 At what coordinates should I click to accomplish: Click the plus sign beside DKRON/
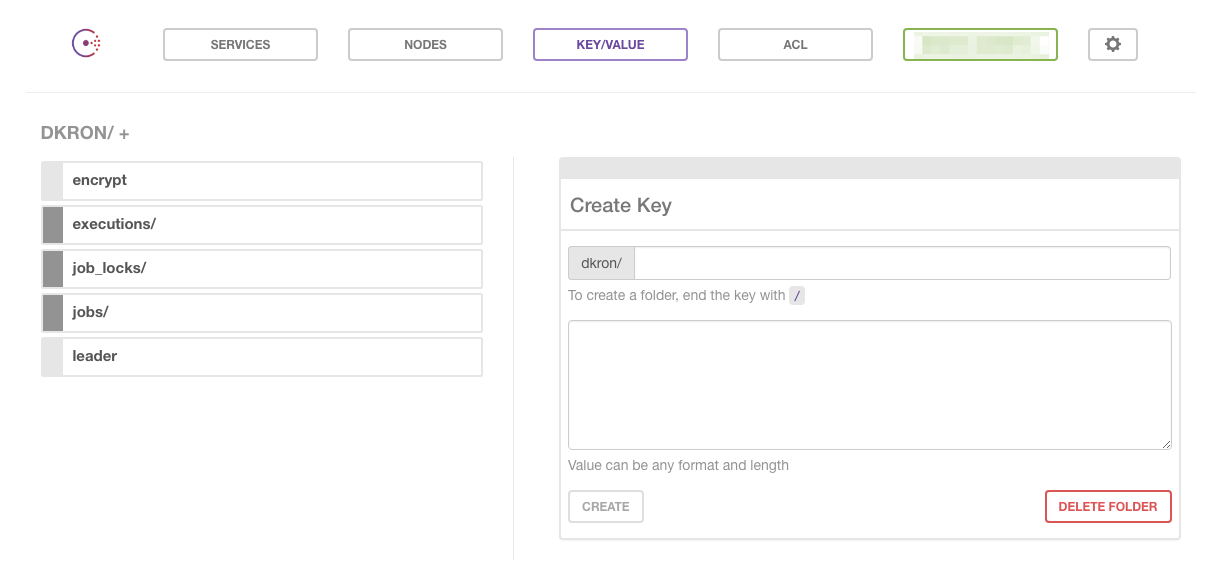coord(124,134)
